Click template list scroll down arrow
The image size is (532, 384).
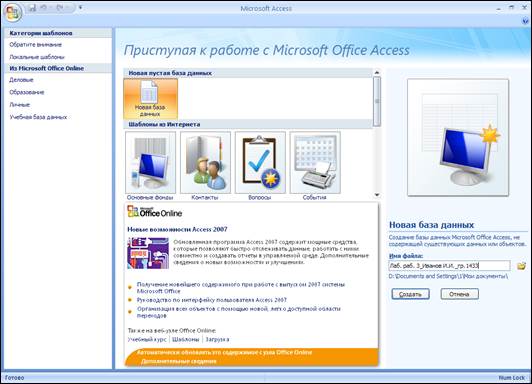pos(377,195)
